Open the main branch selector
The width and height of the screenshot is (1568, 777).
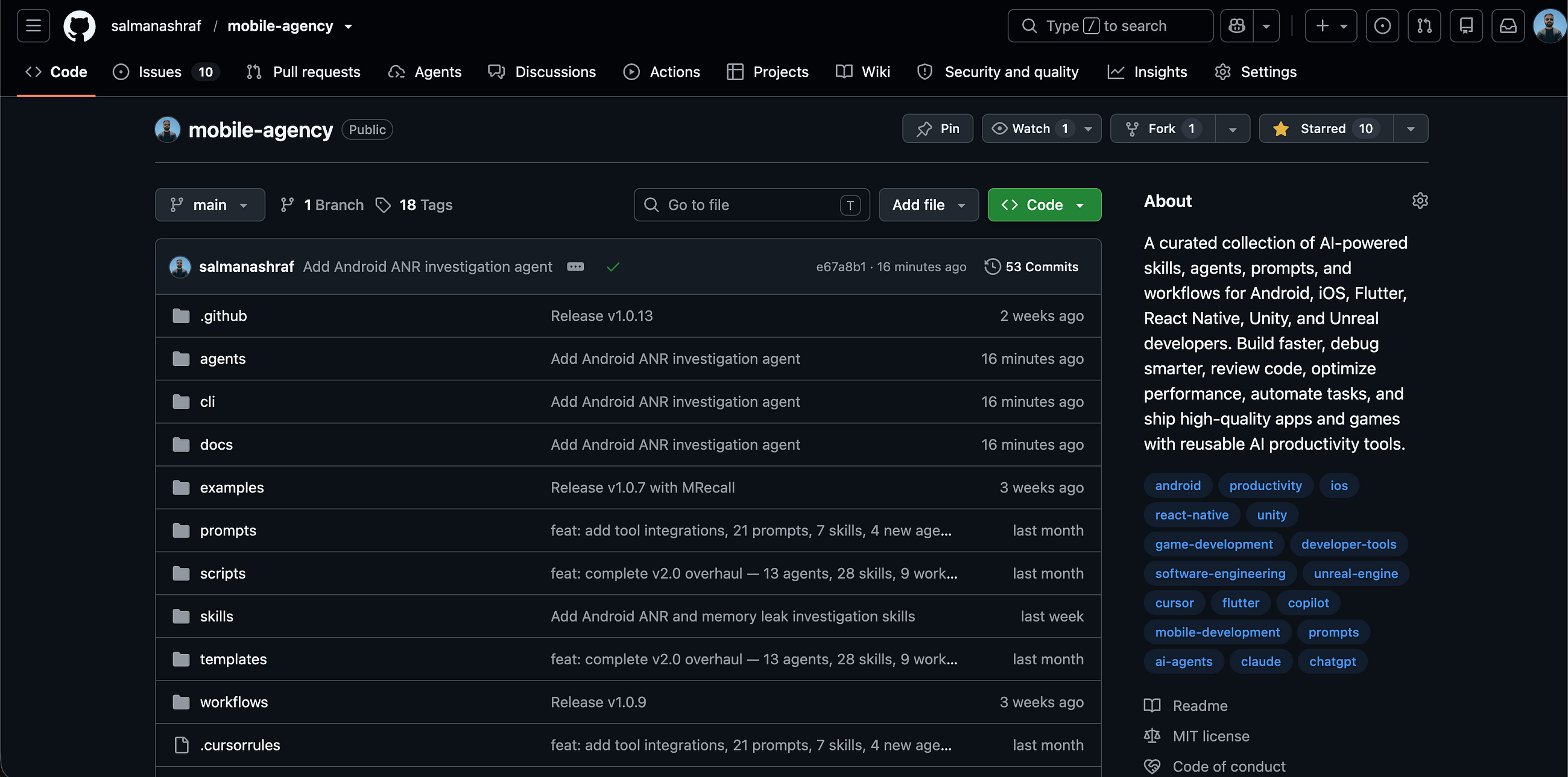click(x=210, y=205)
